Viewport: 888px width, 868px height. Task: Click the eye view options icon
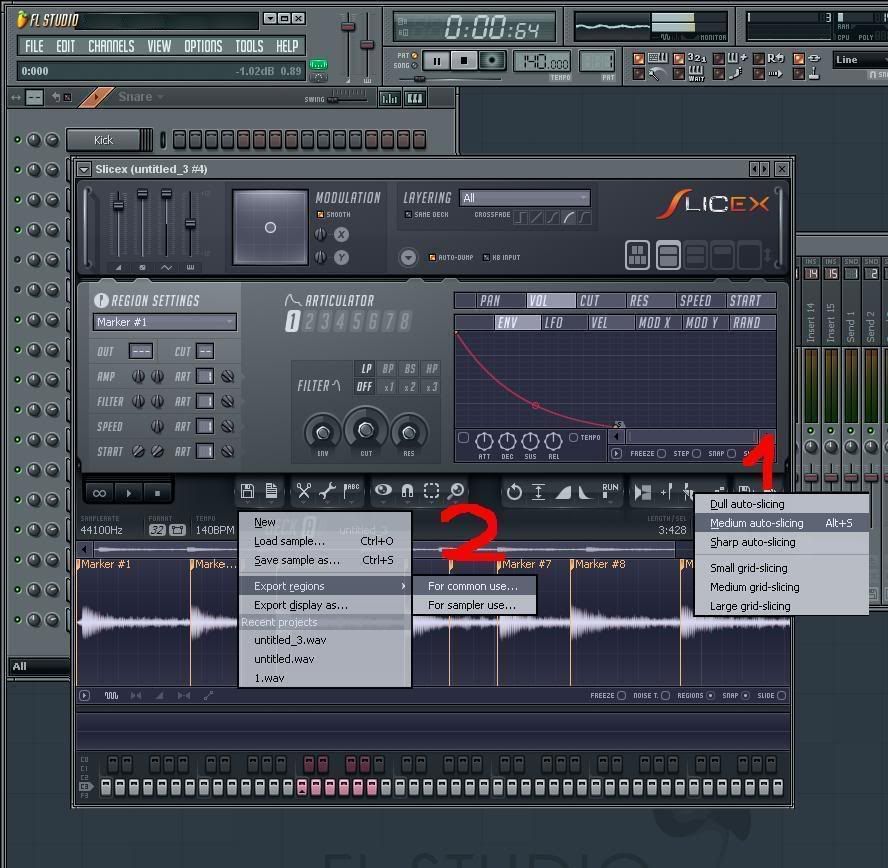pyautogui.click(x=383, y=490)
